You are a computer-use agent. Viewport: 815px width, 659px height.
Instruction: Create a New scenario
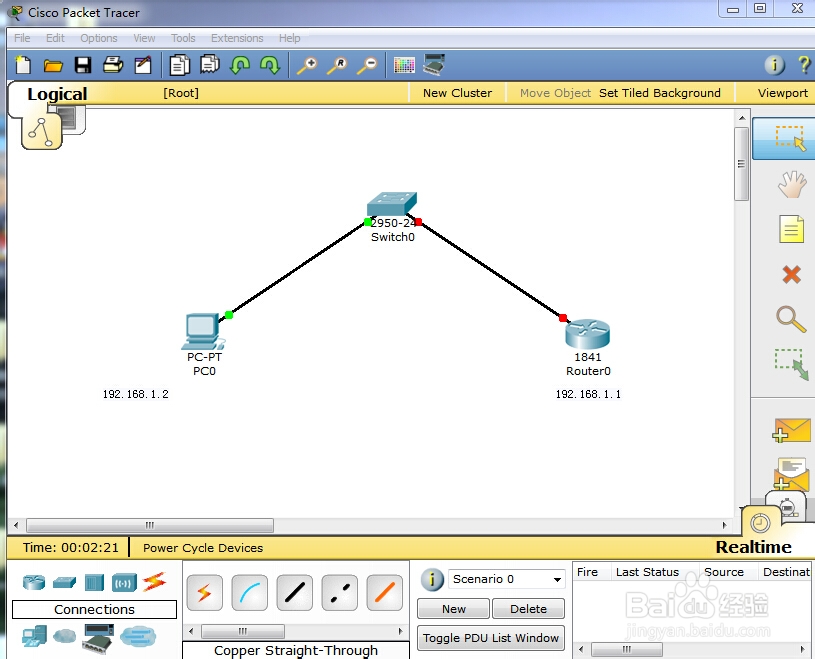(453, 609)
